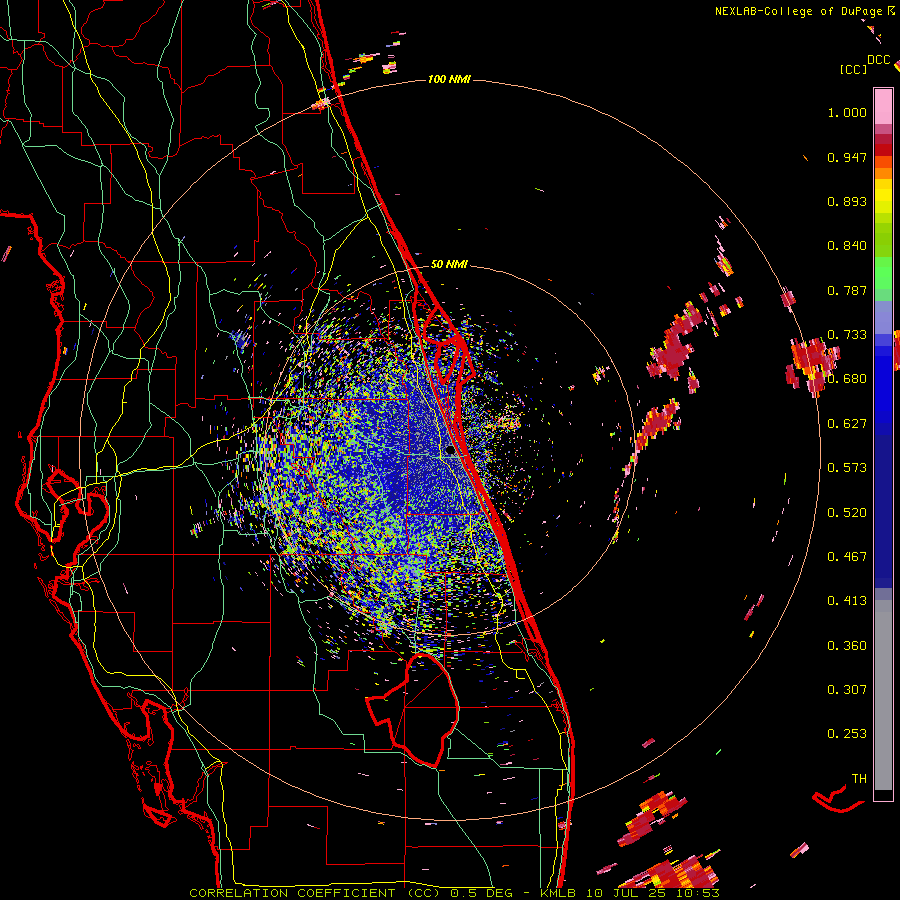The width and height of the screenshot is (900, 900).
Task: Click the CORRELATION COEFFICIENT (CC) caption text
Action: [x=315, y=893]
